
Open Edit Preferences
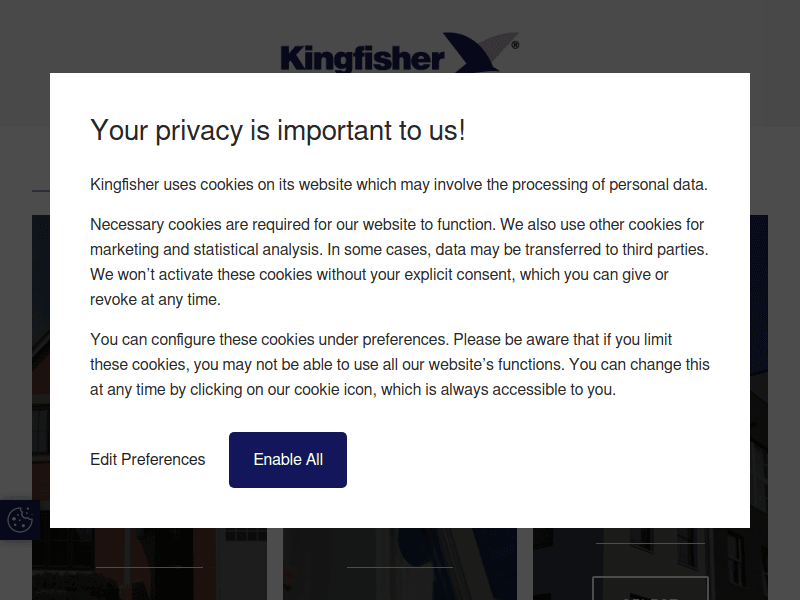pos(147,459)
